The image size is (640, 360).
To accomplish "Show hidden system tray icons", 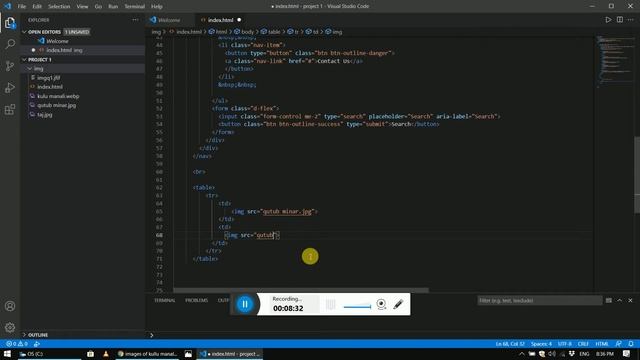I will click(522, 354).
